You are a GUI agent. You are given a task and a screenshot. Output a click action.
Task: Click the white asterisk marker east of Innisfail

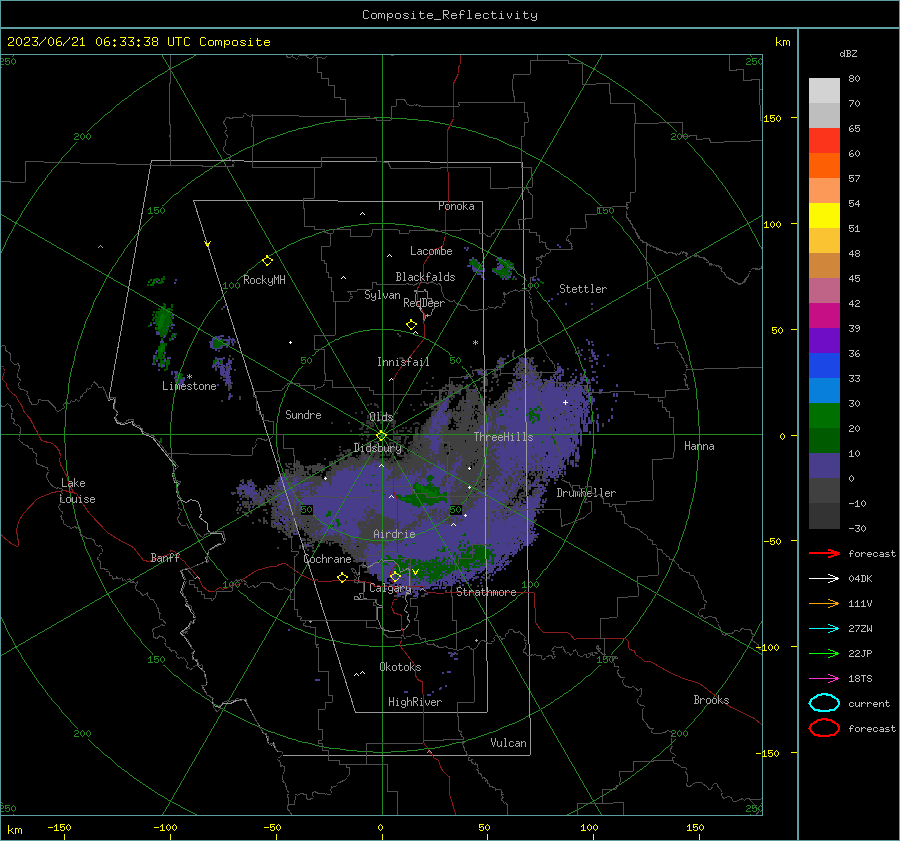pos(475,343)
